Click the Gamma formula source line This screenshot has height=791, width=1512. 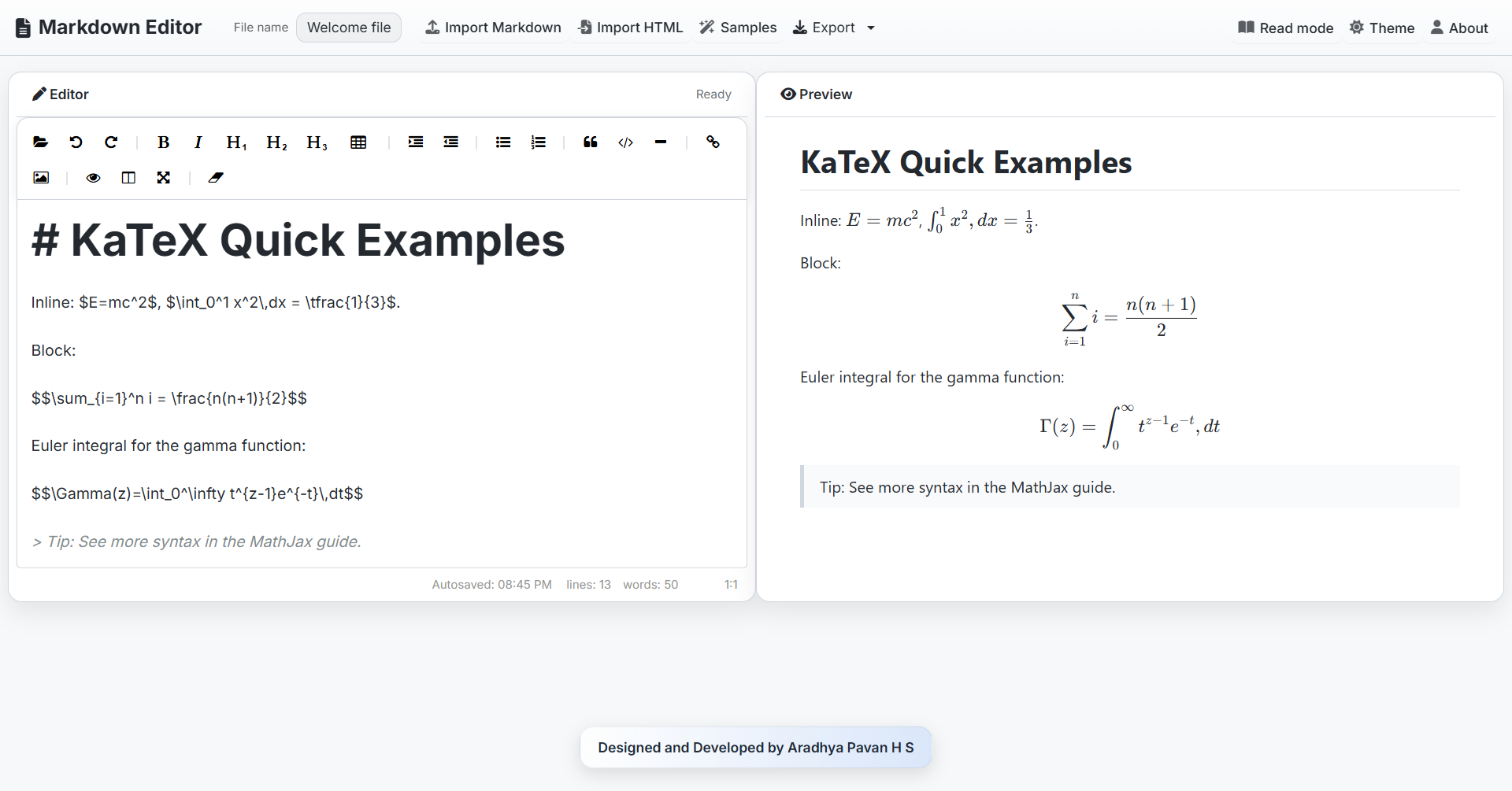coord(197,493)
